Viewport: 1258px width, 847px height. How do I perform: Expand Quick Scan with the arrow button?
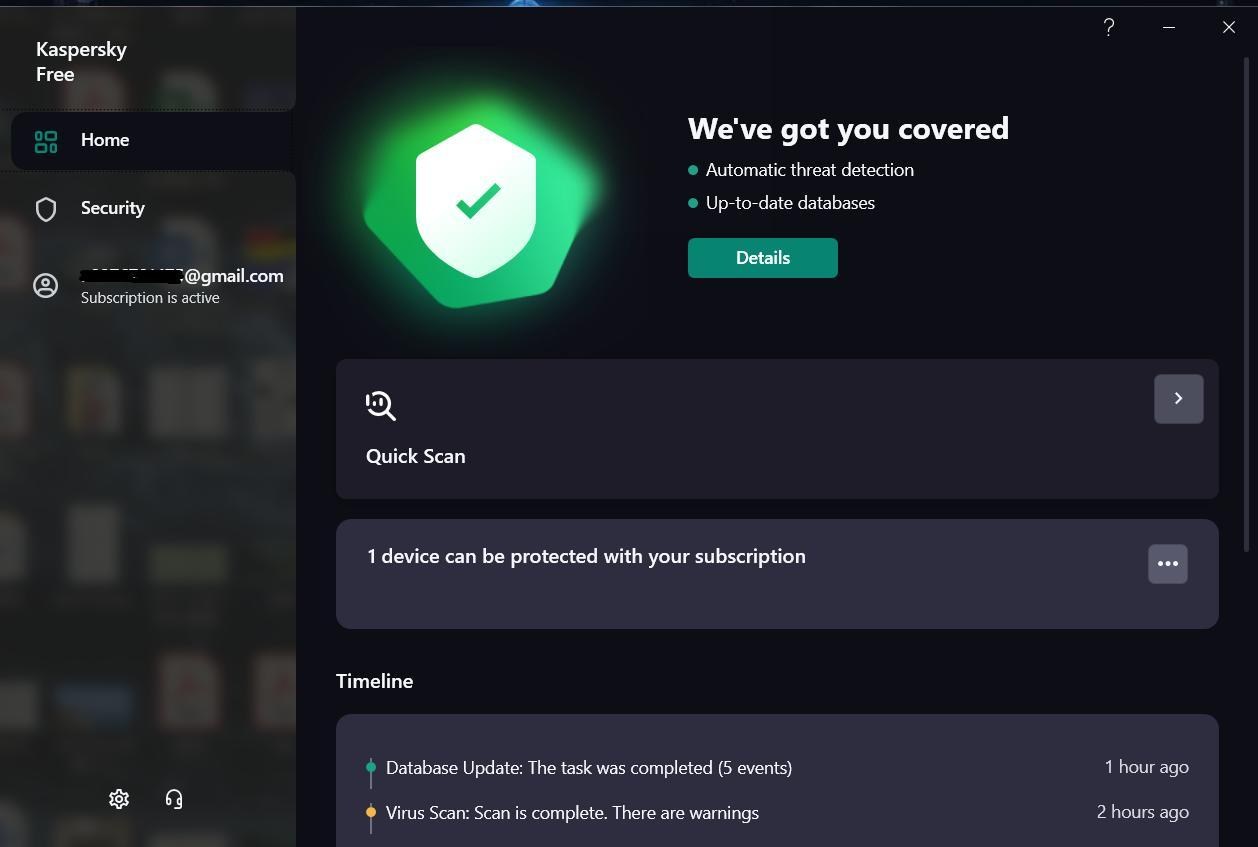pos(1178,399)
